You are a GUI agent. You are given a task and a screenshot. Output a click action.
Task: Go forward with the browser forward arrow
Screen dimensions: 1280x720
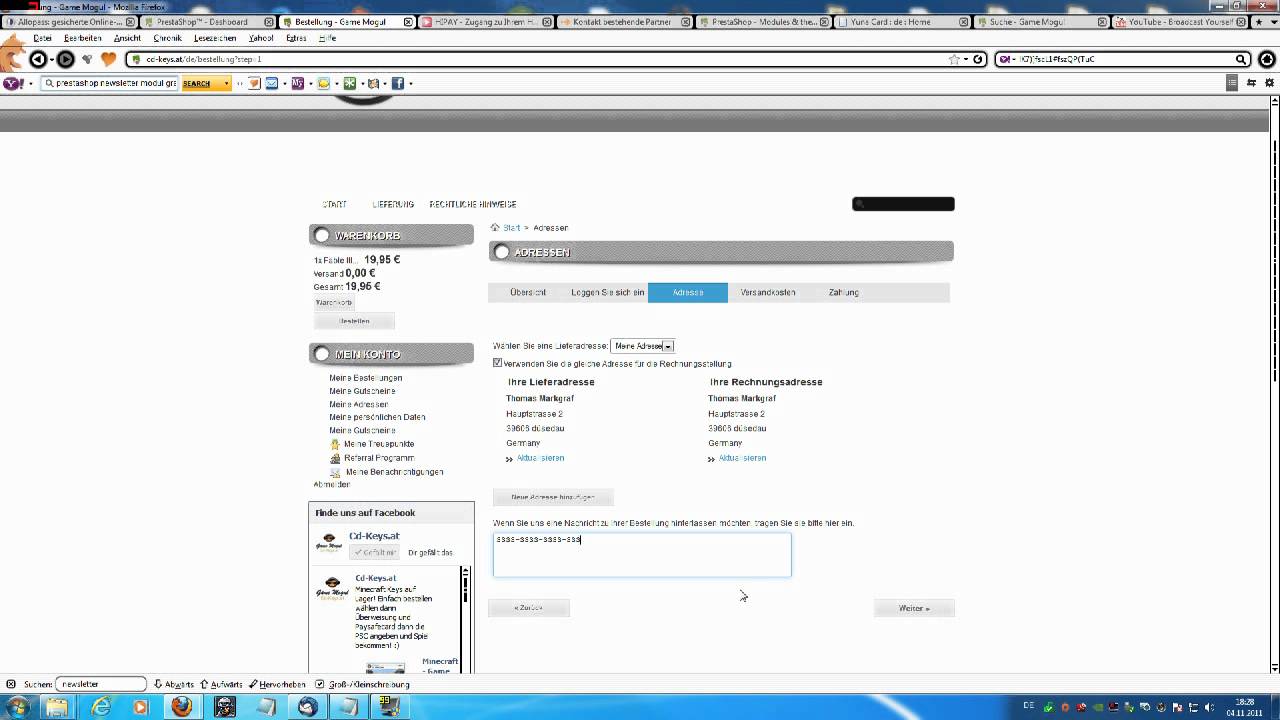coord(65,59)
